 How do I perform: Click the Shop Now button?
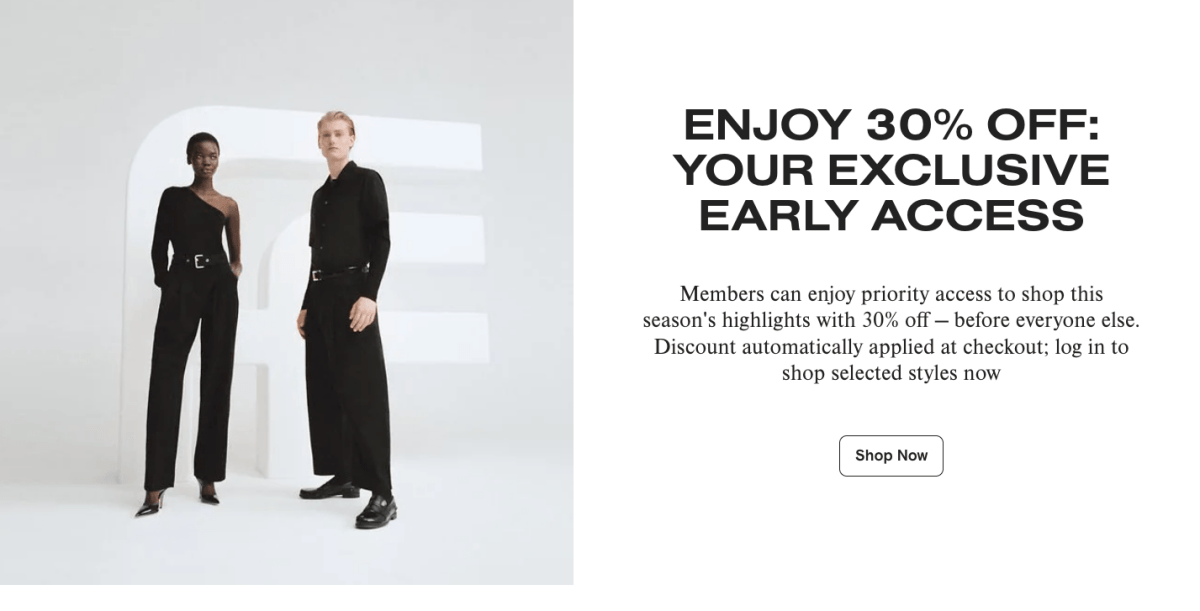pyautogui.click(x=891, y=456)
